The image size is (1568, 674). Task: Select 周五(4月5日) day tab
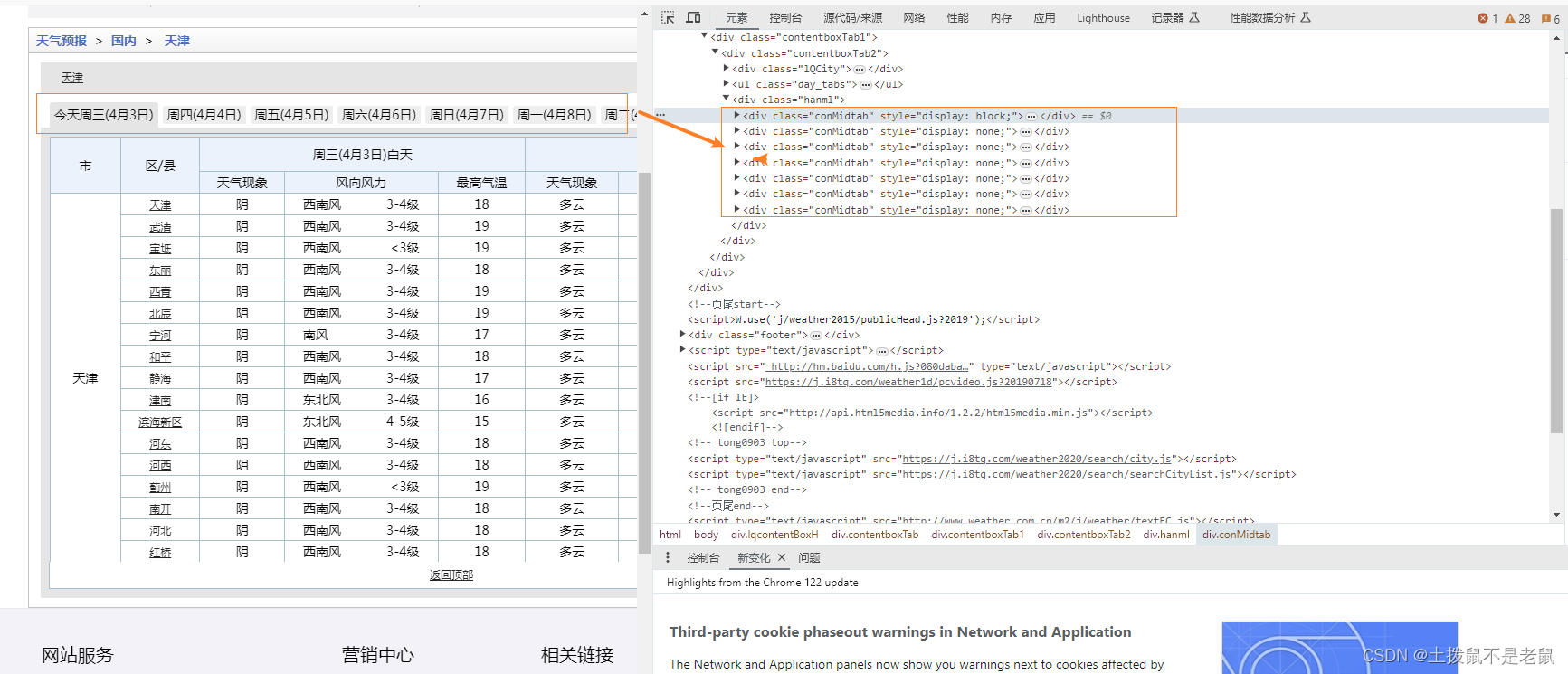point(291,115)
